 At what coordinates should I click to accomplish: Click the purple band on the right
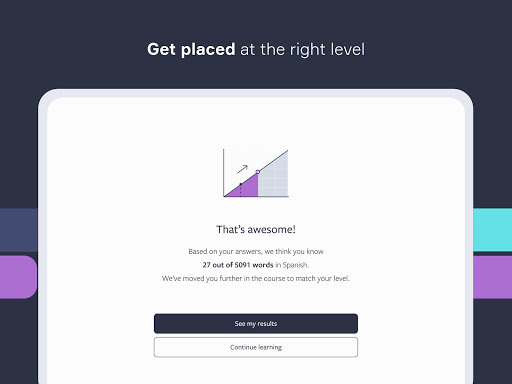tap(492, 277)
